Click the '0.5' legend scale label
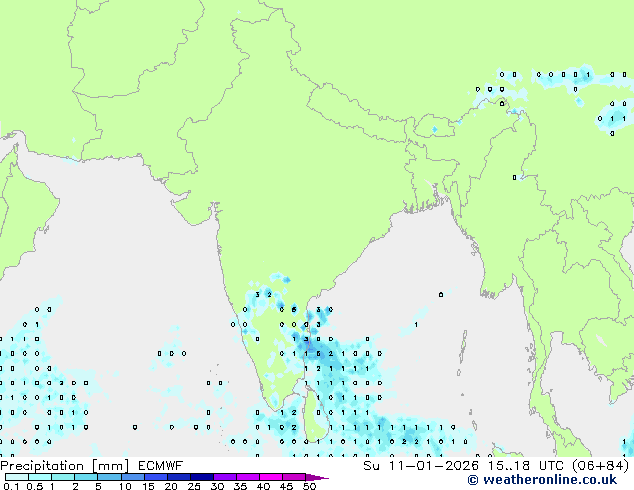 pyautogui.click(x=35, y=486)
